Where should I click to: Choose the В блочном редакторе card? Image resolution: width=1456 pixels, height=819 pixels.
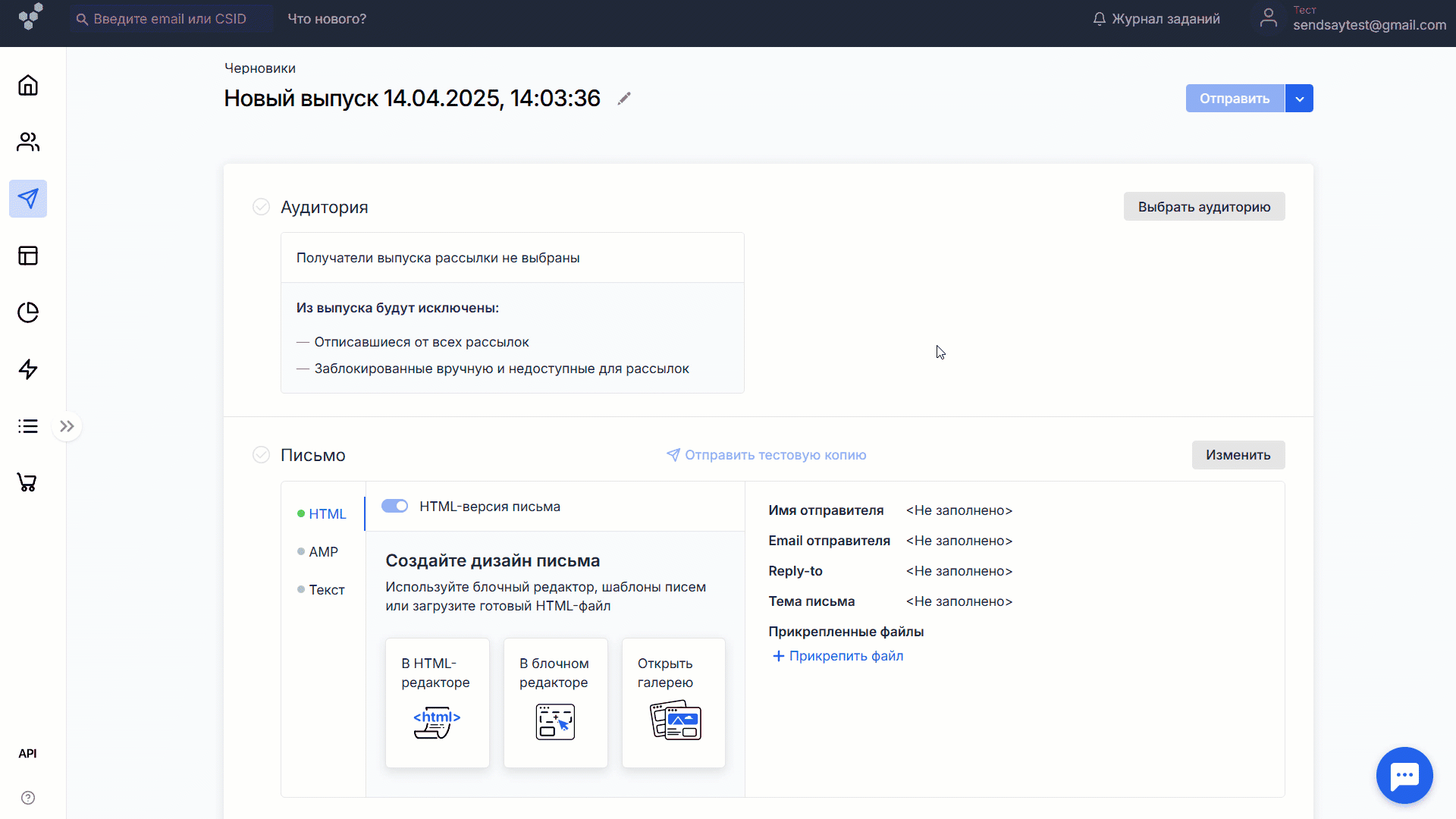(555, 702)
